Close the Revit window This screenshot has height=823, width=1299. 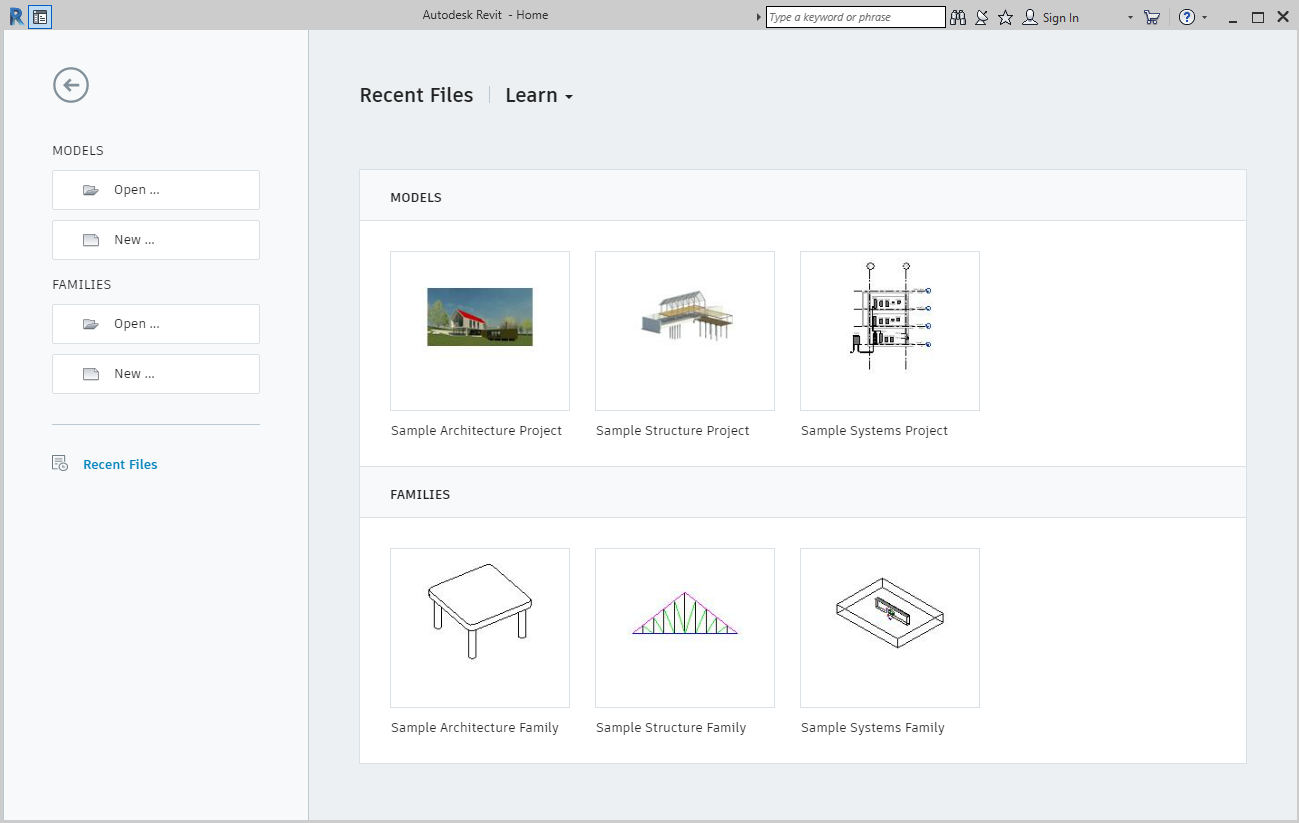(1283, 17)
